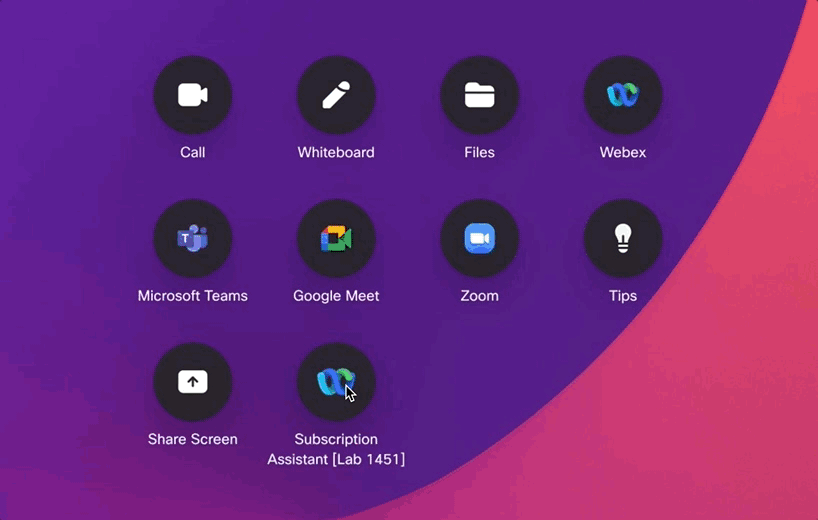Click the "Call" text label
This screenshot has height=520, width=818.
(193, 153)
